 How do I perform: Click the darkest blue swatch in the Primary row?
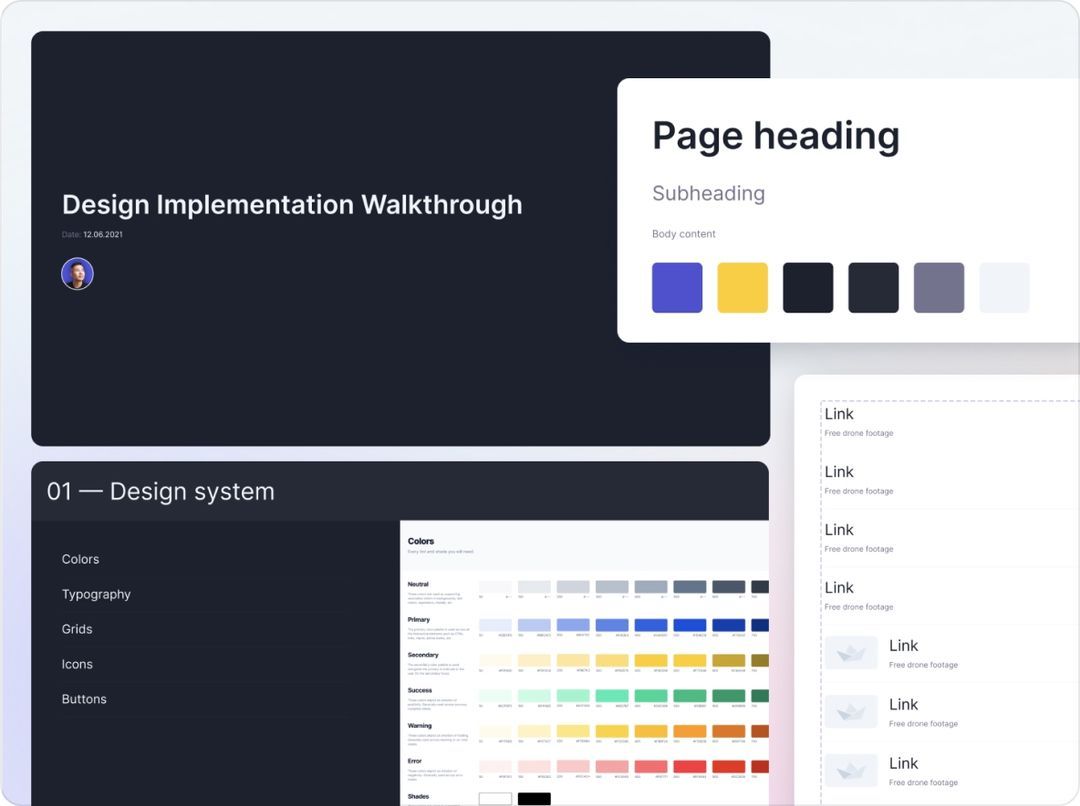760,624
